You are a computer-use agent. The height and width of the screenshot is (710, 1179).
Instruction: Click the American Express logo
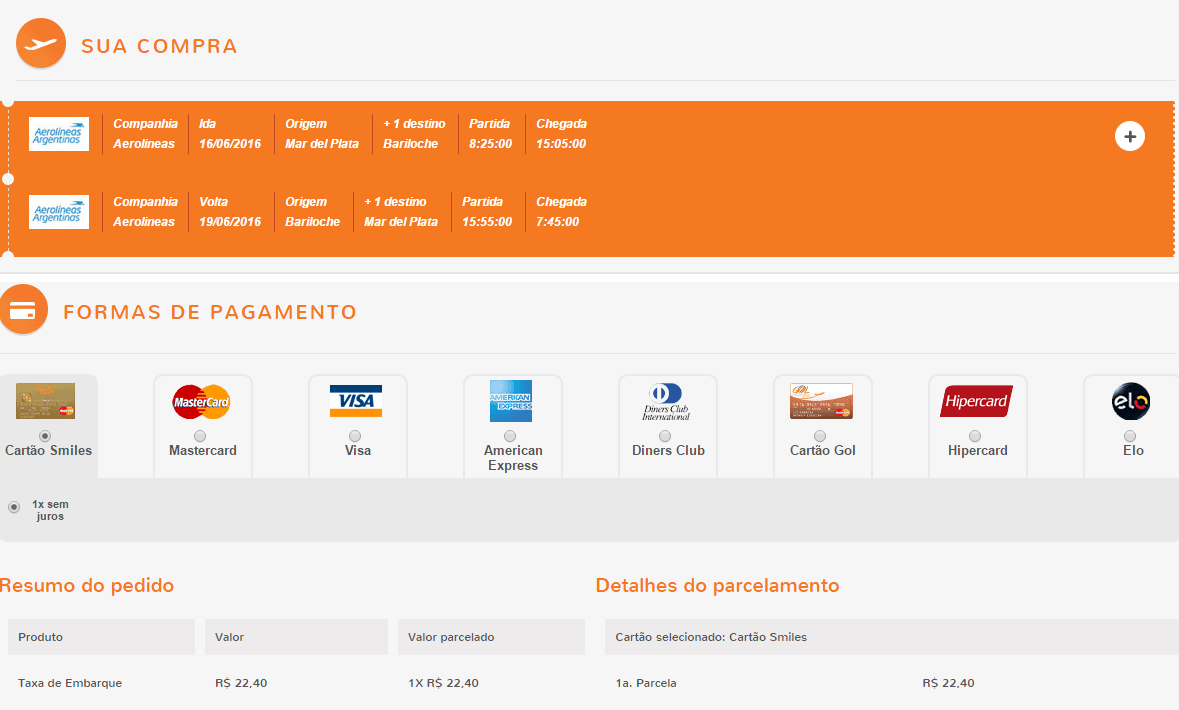pos(511,401)
